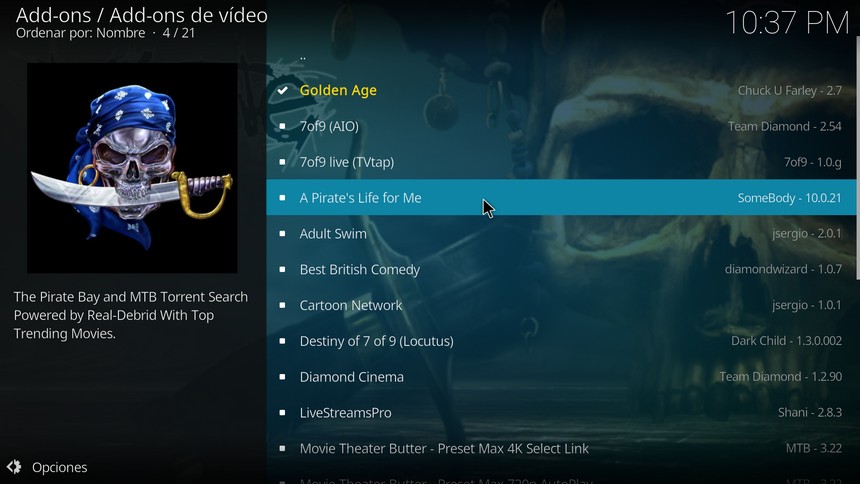Click the bullet icon beside 7of9 (AIO)
The image size is (860, 484).
282,126
